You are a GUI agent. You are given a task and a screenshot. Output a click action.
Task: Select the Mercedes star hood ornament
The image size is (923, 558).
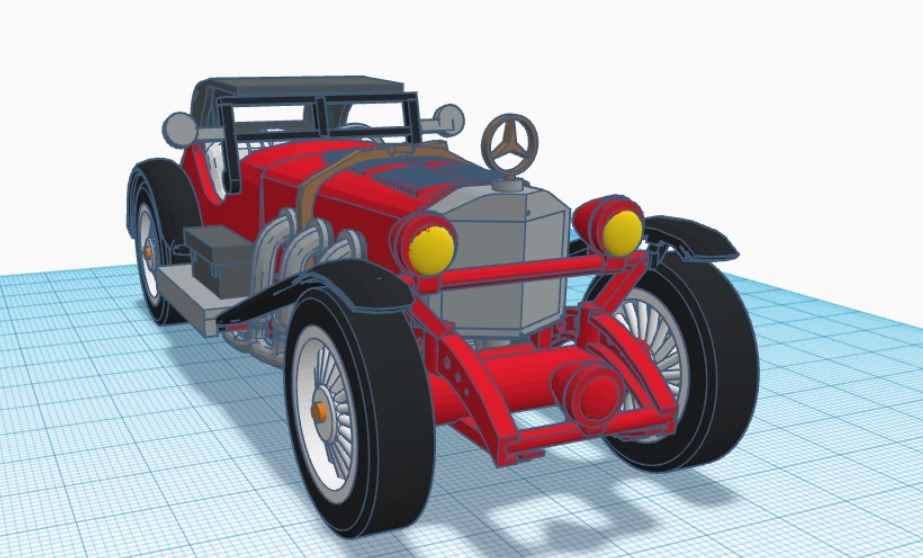[510, 145]
